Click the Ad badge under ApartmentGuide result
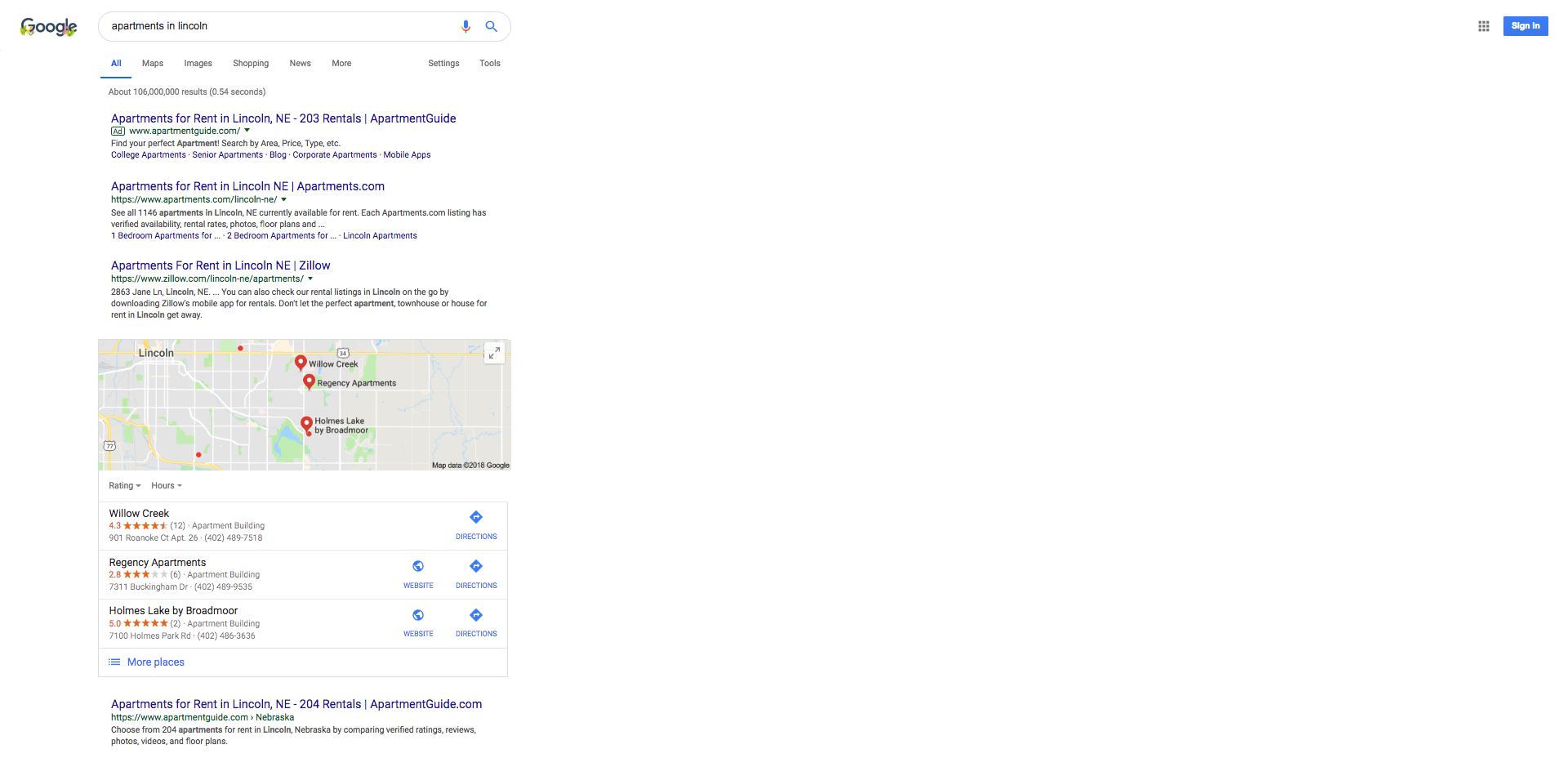The image size is (1568, 758). pos(118,131)
